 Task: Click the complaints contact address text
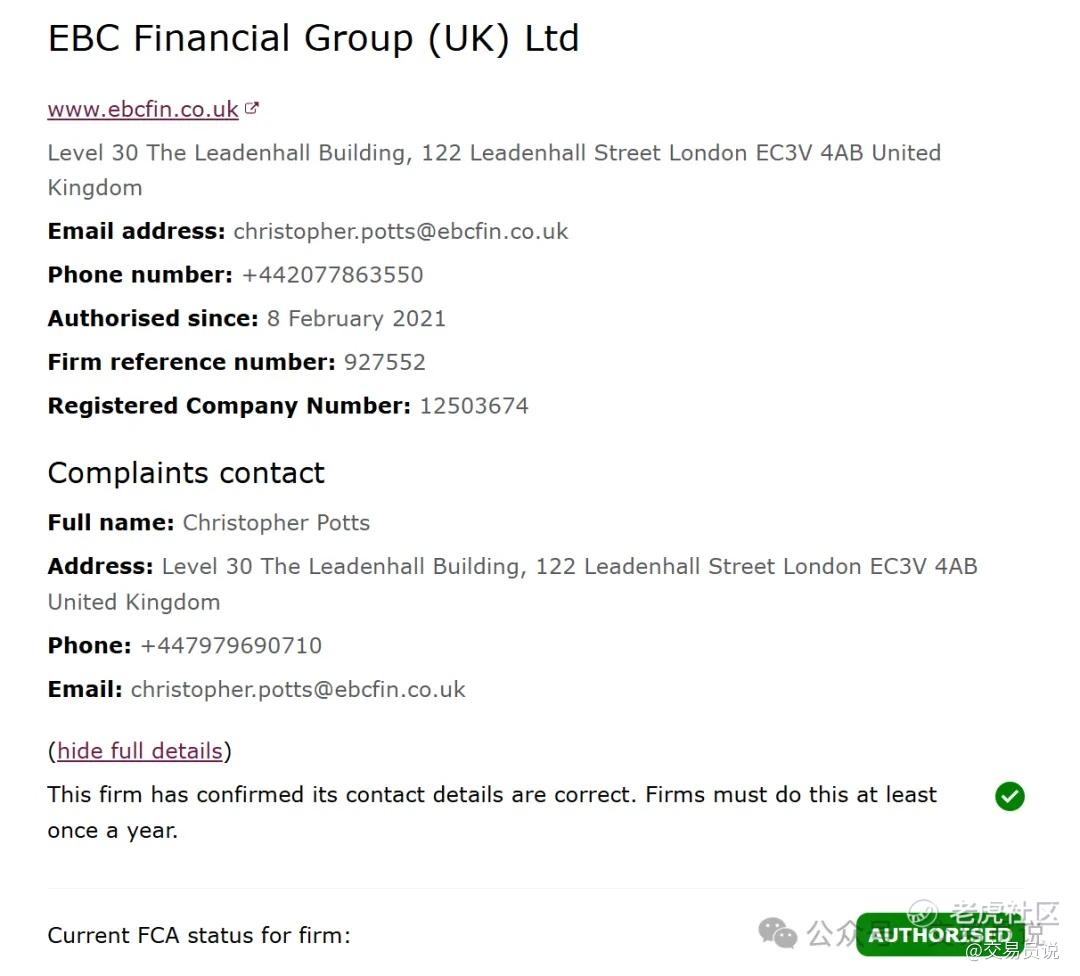click(569, 567)
